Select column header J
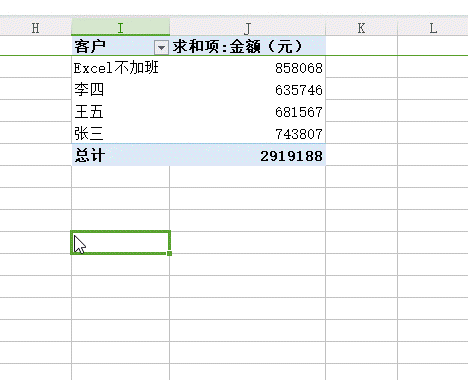The height and width of the screenshot is (380, 468). 247,27
